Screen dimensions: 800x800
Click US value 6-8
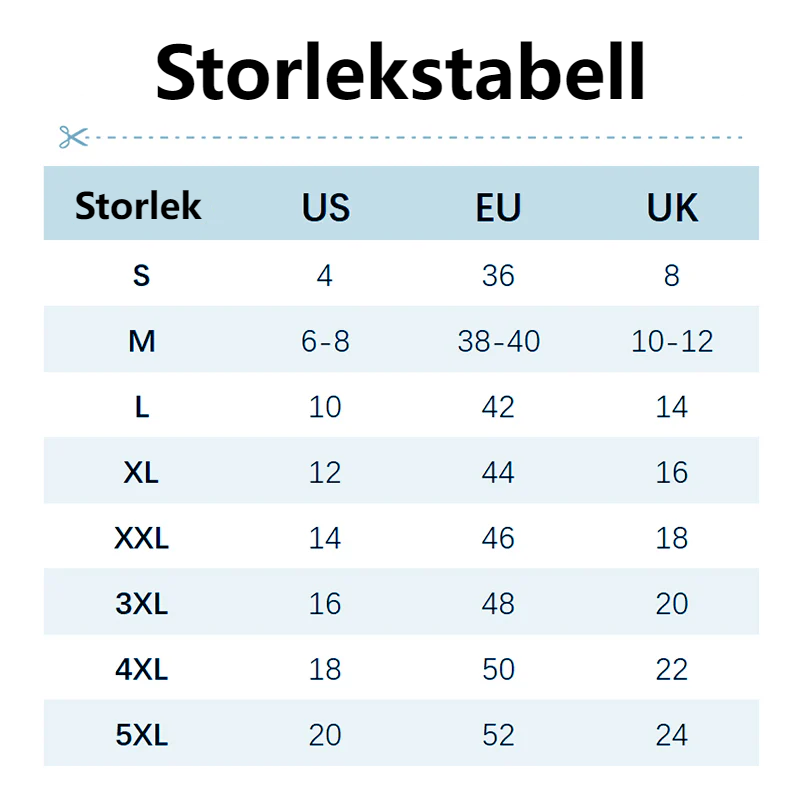325,341
